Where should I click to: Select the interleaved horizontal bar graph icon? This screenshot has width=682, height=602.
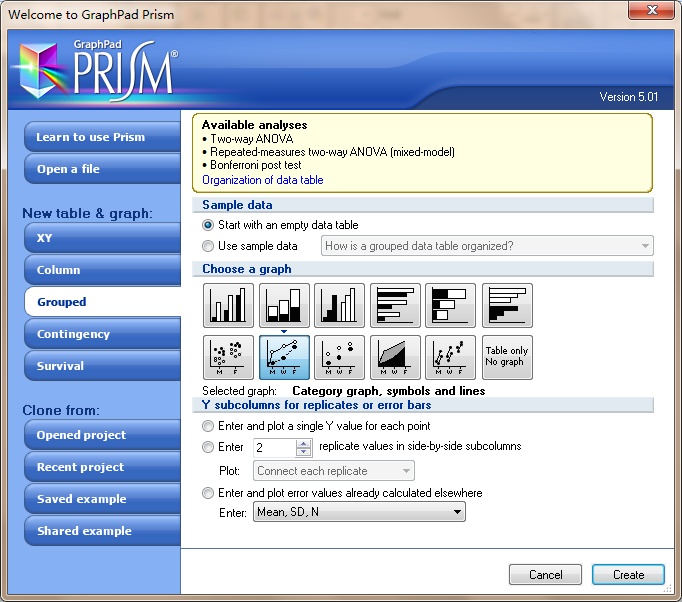point(395,305)
